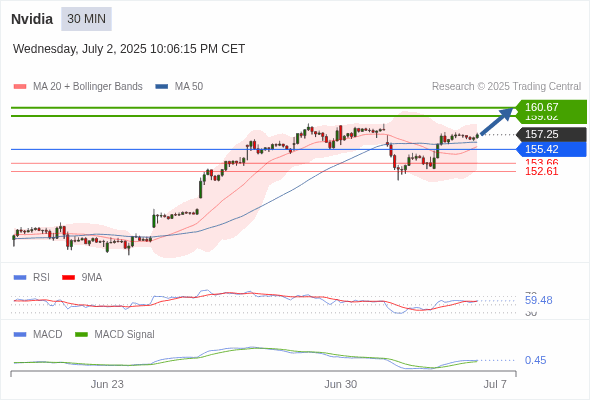590x400 pixels.
Task: Click the RSI 59.48 value label
Action: point(538,300)
